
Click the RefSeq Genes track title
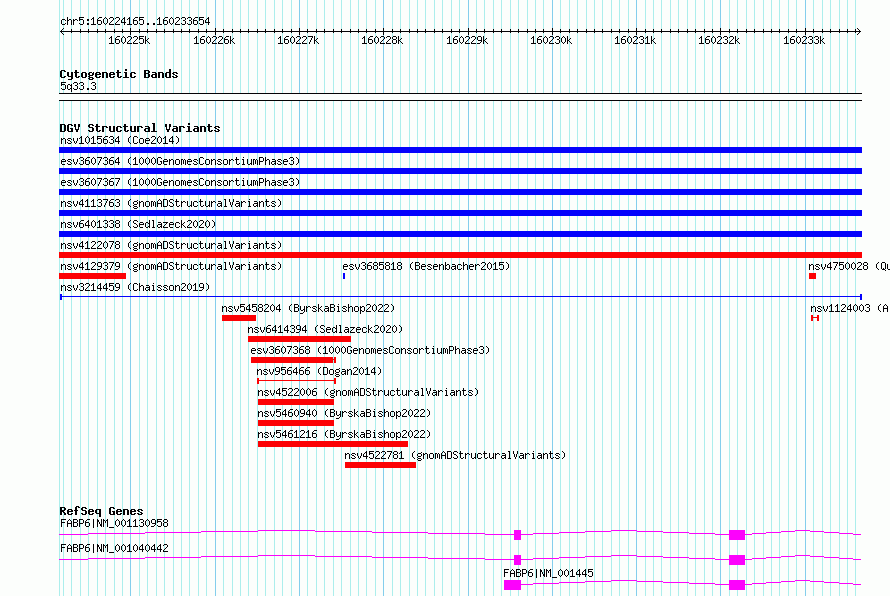(x=101, y=511)
